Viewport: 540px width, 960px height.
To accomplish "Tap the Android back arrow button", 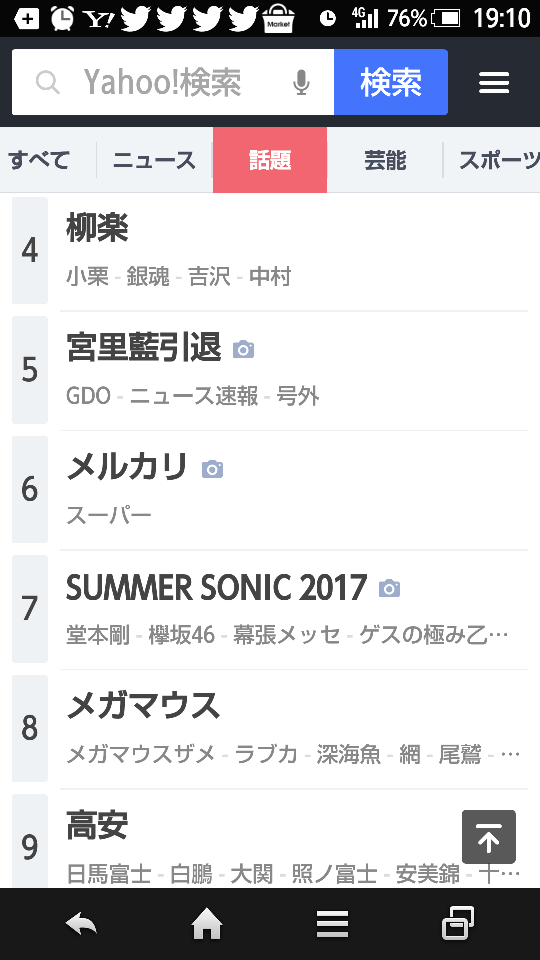I will point(81,924).
